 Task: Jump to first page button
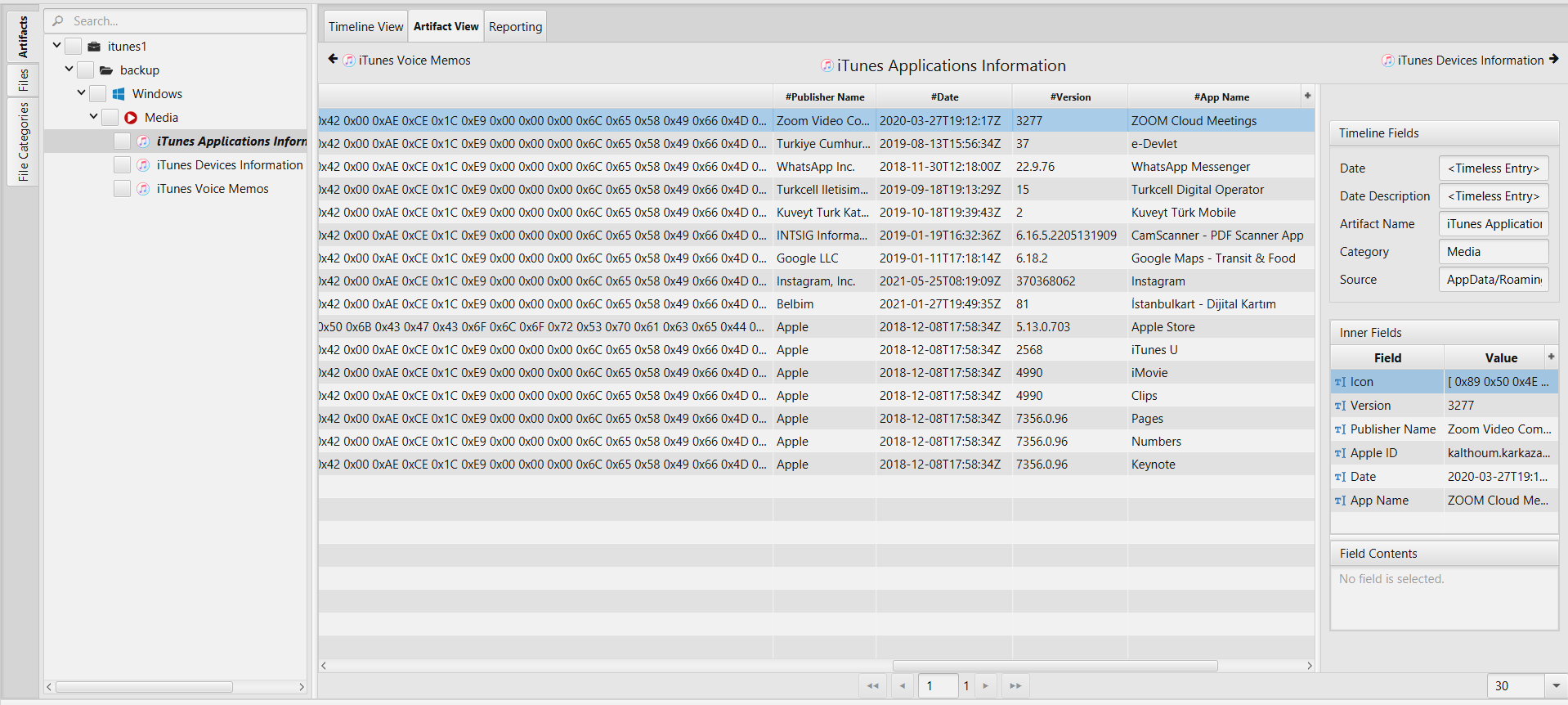click(872, 685)
